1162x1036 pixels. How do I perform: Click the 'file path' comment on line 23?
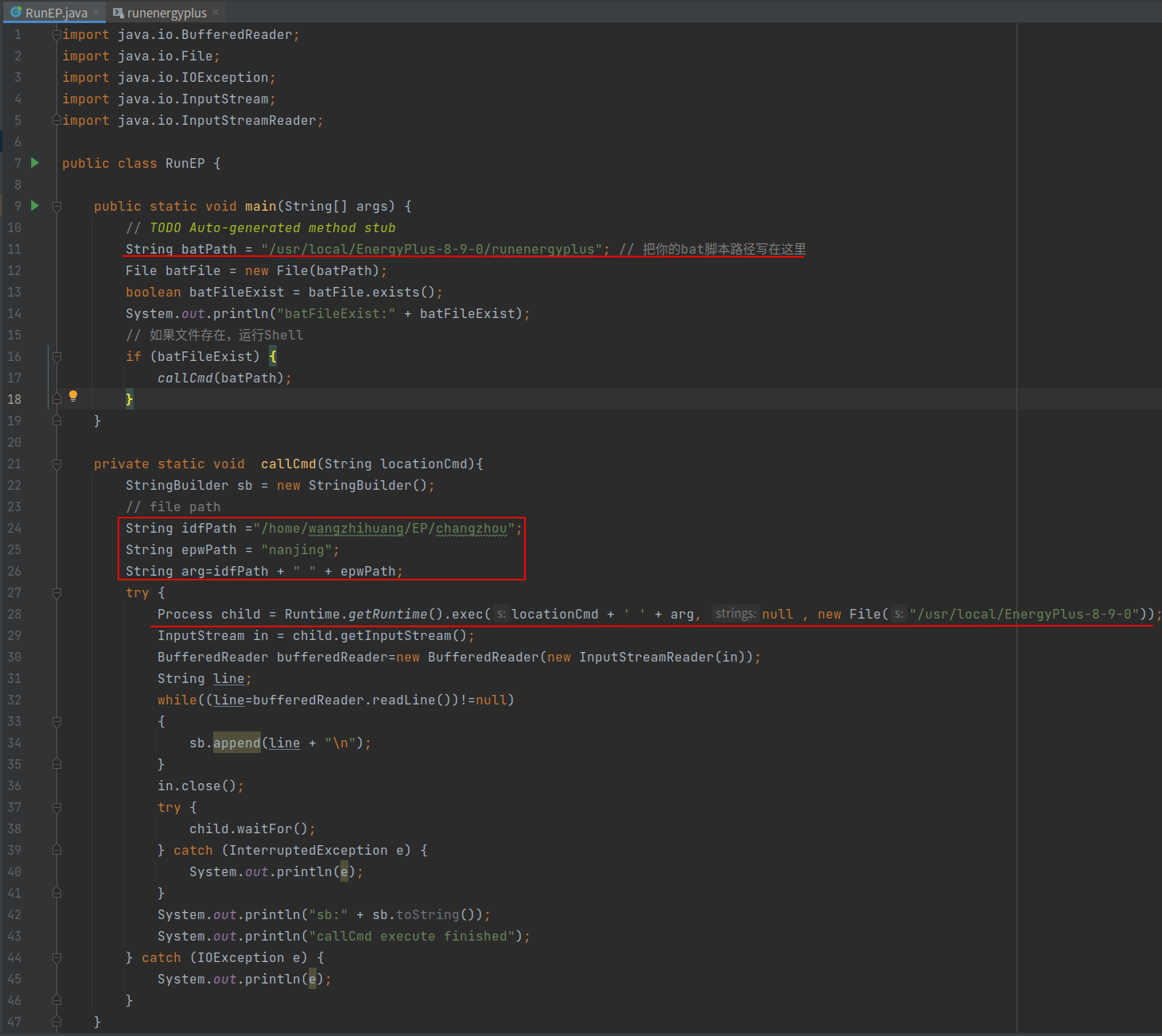coord(173,506)
